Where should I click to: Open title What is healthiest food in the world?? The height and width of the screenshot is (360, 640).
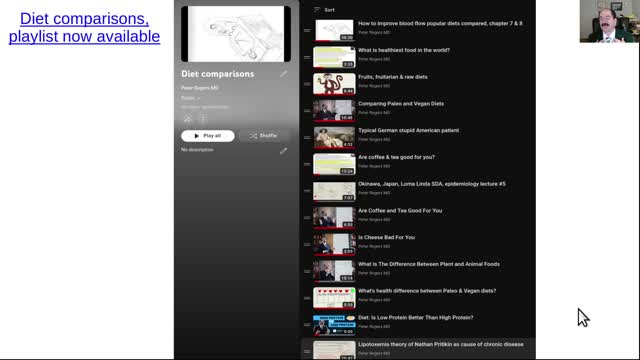(404, 50)
